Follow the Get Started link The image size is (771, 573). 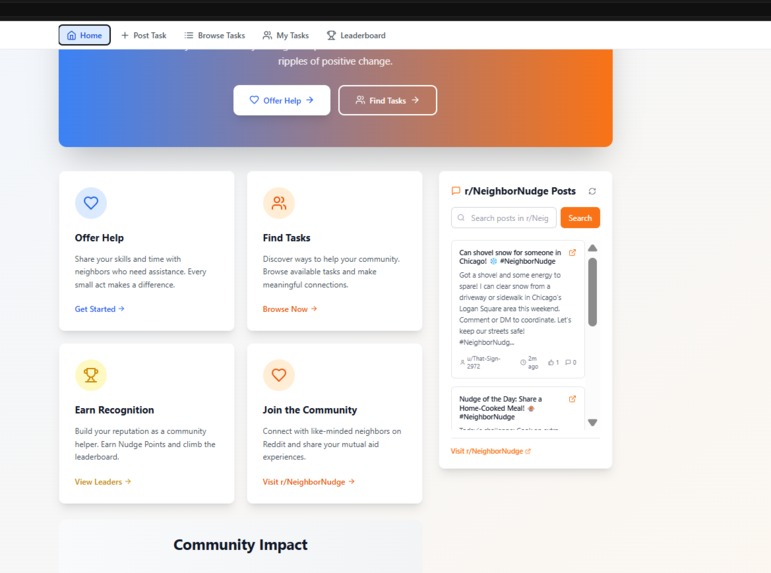click(99, 309)
